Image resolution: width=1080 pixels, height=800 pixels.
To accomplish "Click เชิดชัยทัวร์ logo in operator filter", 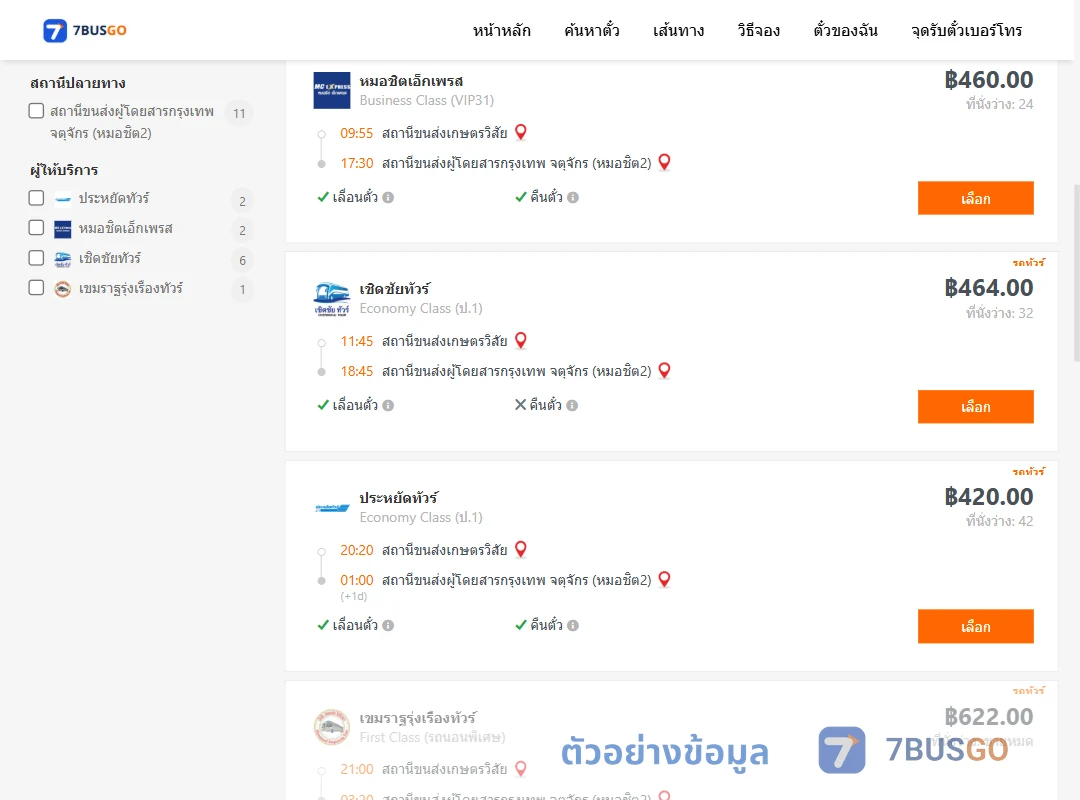I will pos(63,259).
